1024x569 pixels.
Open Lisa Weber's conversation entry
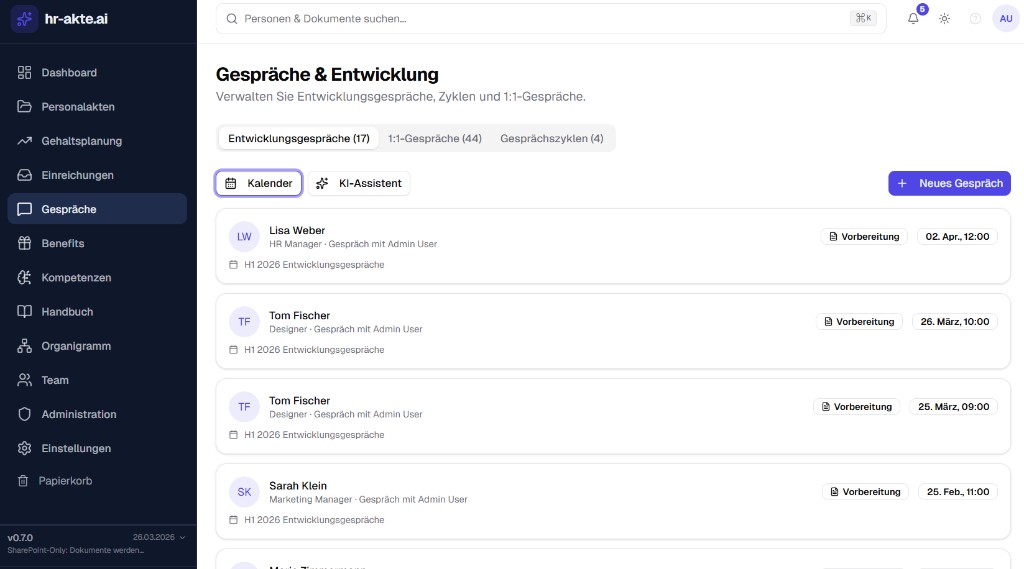point(297,231)
